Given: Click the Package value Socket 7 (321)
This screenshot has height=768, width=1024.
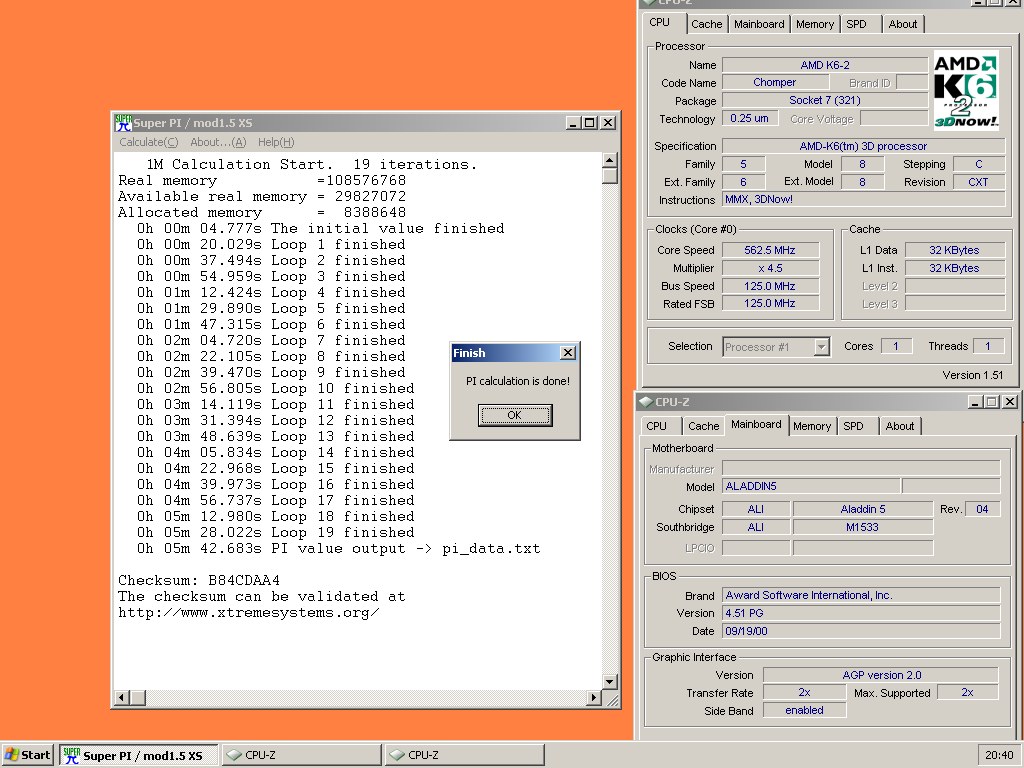Looking at the screenshot, I should pos(825,101).
